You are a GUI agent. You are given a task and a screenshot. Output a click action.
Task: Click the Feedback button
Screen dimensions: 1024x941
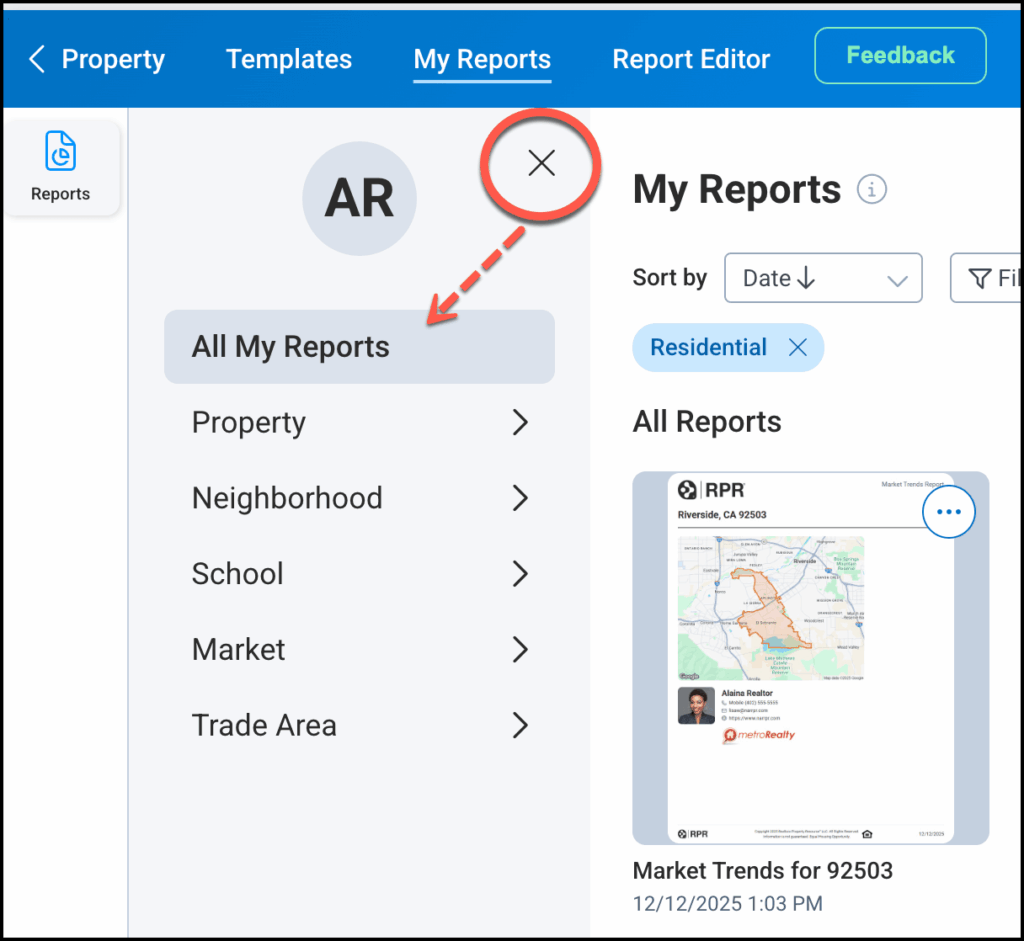[x=900, y=56]
